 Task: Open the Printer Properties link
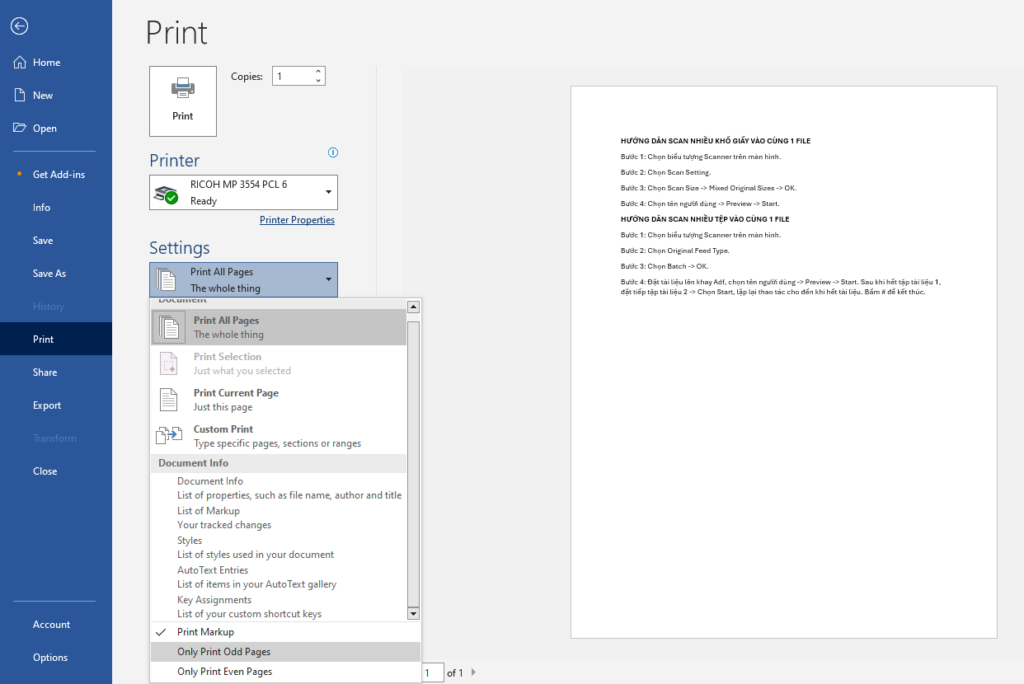click(297, 220)
